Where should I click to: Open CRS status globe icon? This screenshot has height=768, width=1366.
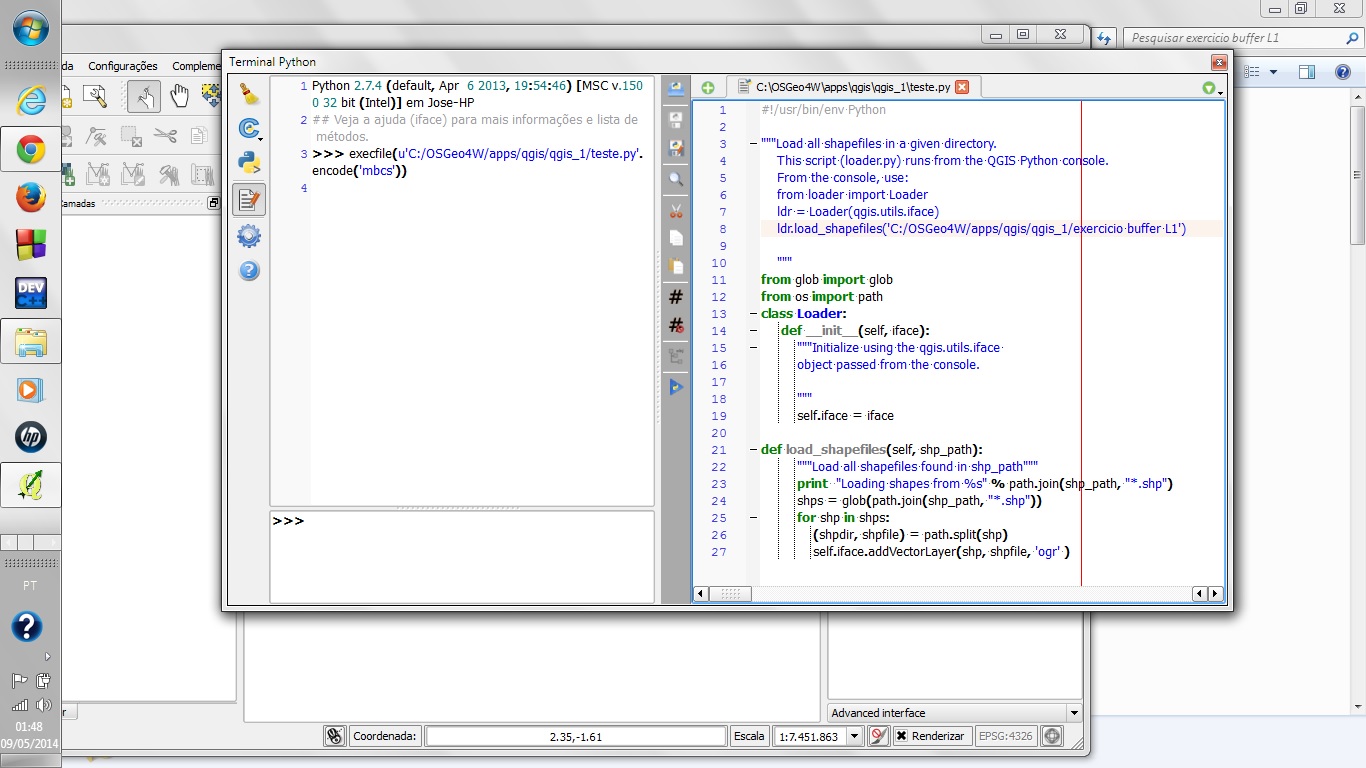(x=1052, y=736)
